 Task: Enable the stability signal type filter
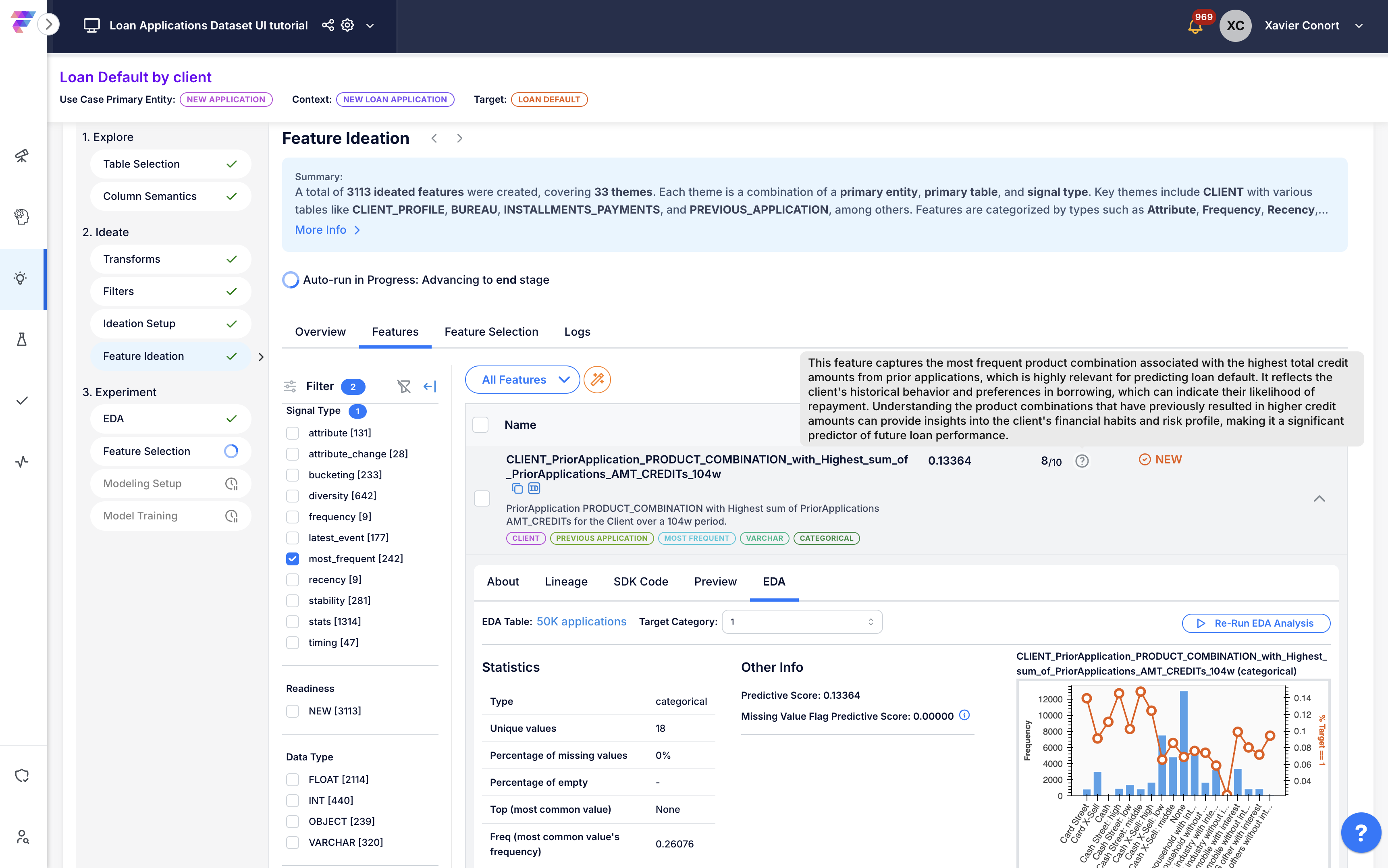pos(293,600)
